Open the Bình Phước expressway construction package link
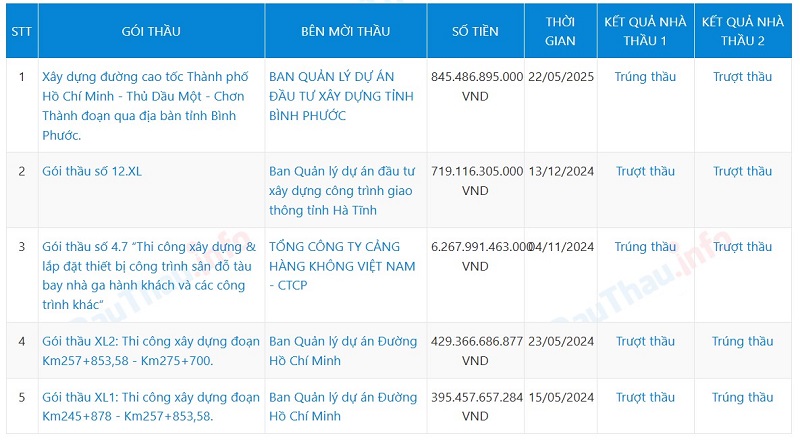The width and height of the screenshot is (800, 440). point(145,106)
